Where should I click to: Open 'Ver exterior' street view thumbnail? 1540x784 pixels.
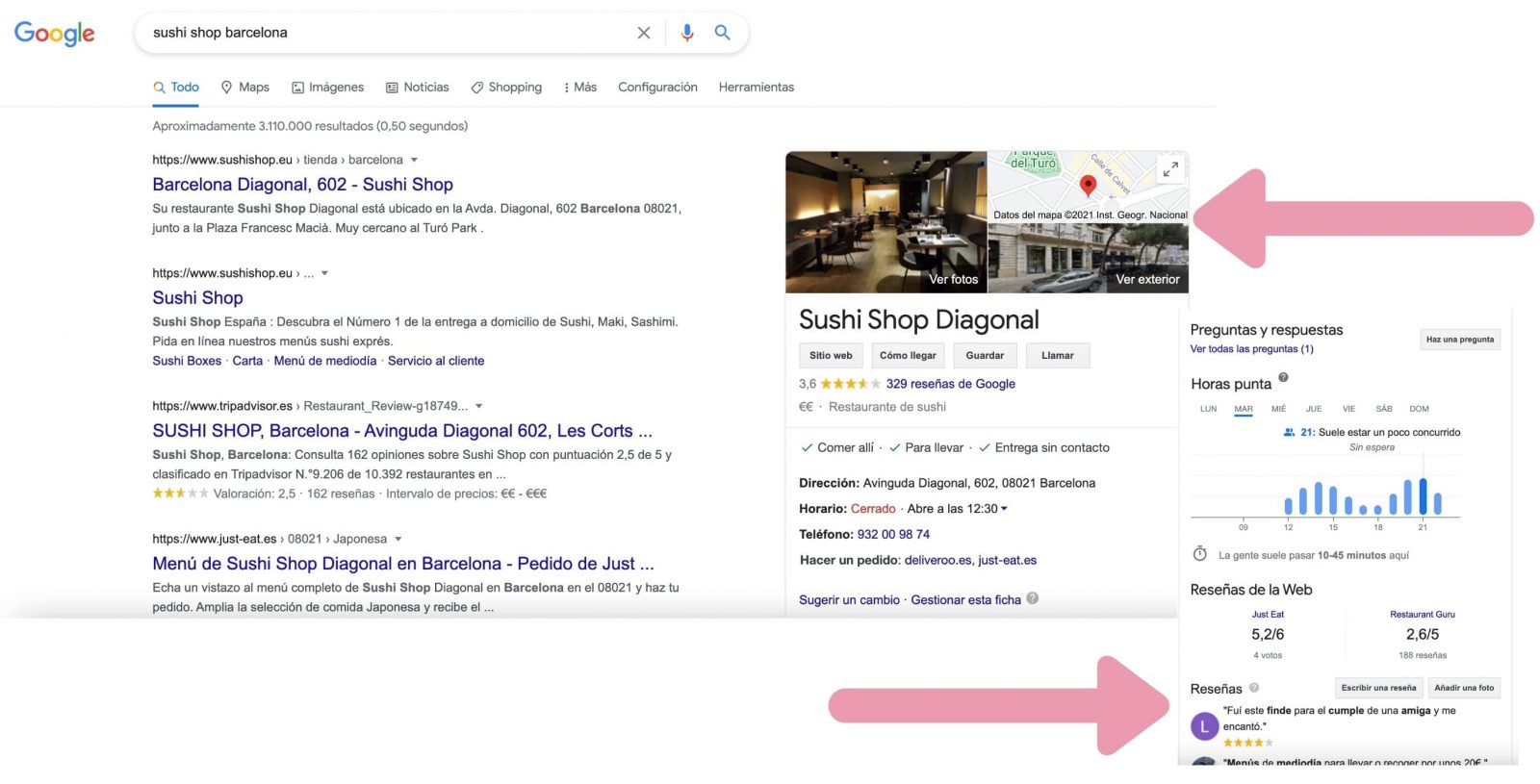pyautogui.click(x=1089, y=259)
